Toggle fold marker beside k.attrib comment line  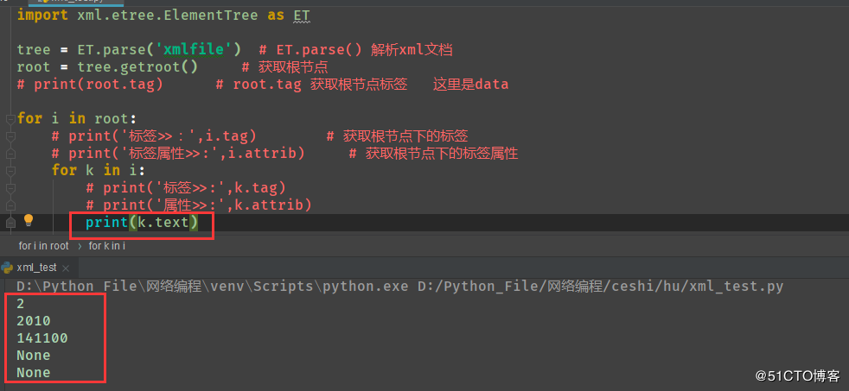point(9,205)
